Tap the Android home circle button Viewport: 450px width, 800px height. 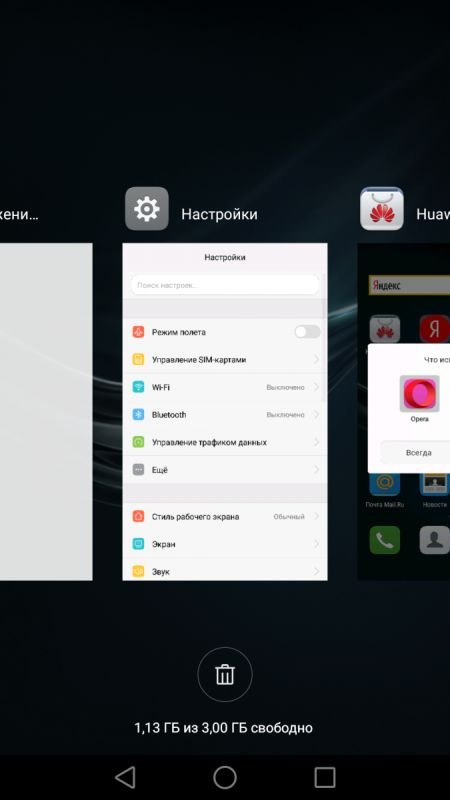[x=224, y=778]
